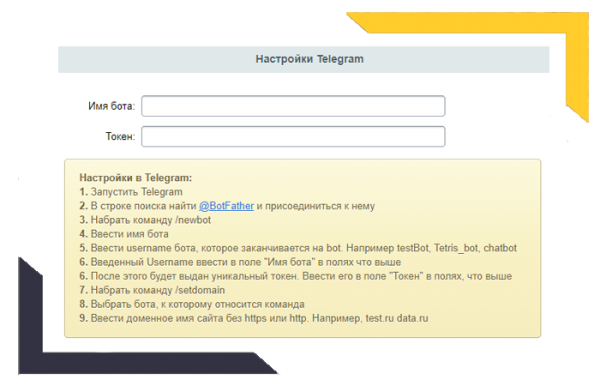Click step '1. Запустить Telegram'
Image resolution: width=600 pixels, height=386 pixels.
click(x=131, y=192)
